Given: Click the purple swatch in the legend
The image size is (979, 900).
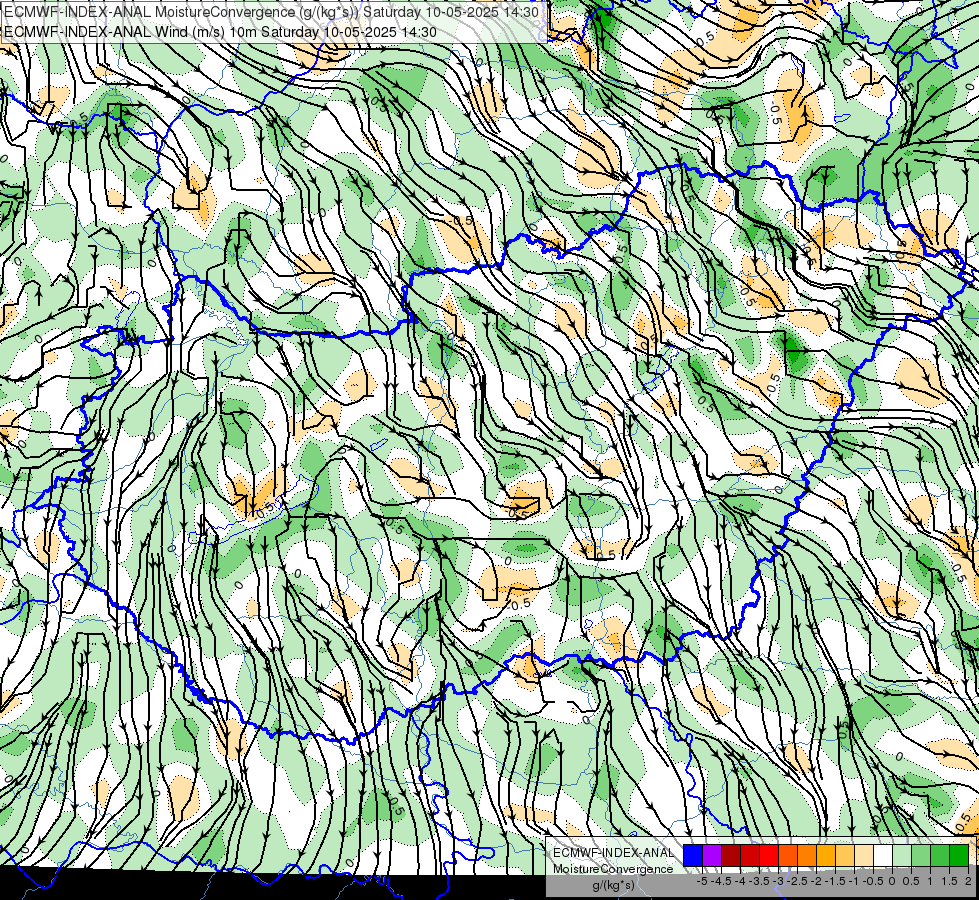Looking at the screenshot, I should coord(712,855).
